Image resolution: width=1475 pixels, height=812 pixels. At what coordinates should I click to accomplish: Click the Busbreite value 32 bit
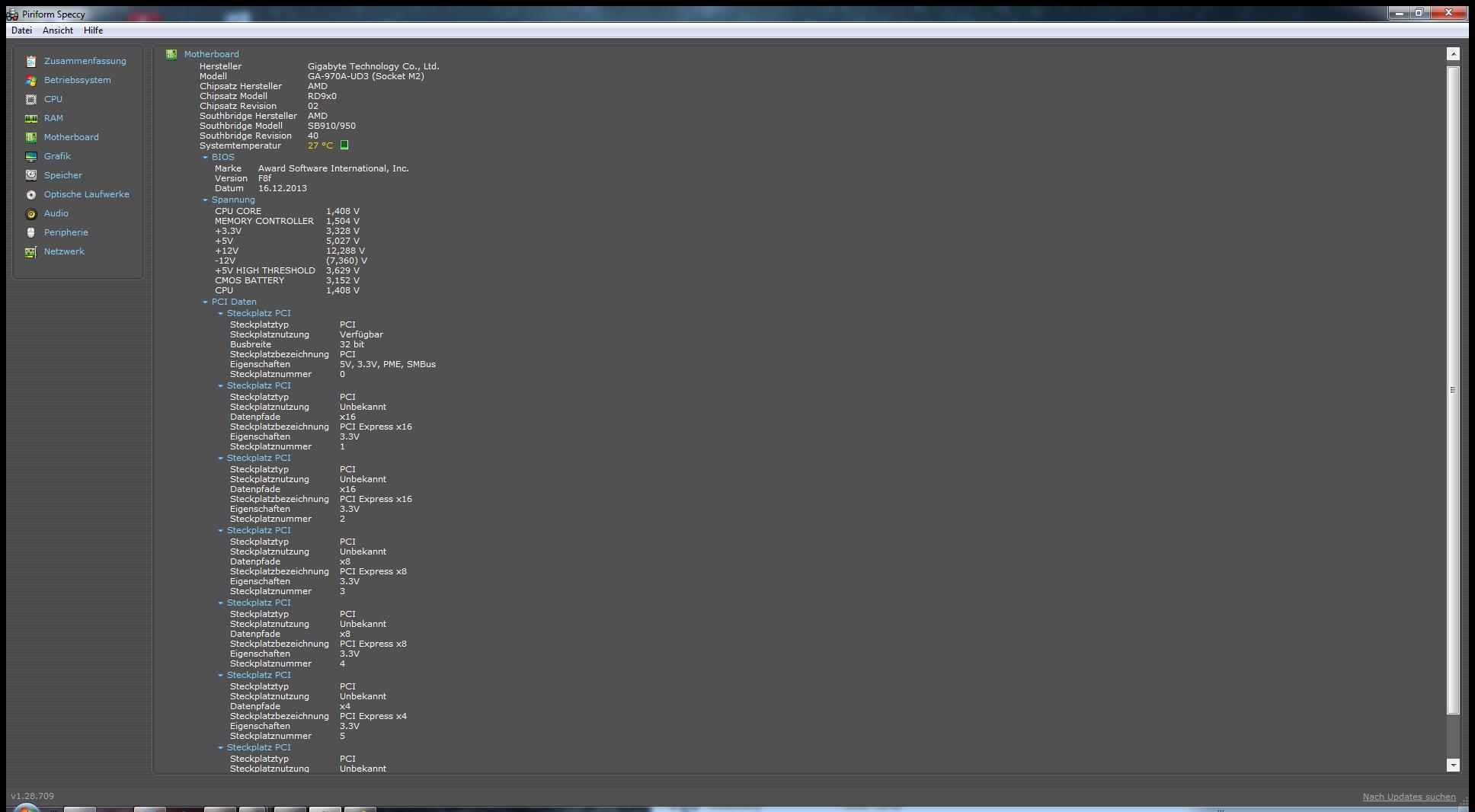[352, 344]
